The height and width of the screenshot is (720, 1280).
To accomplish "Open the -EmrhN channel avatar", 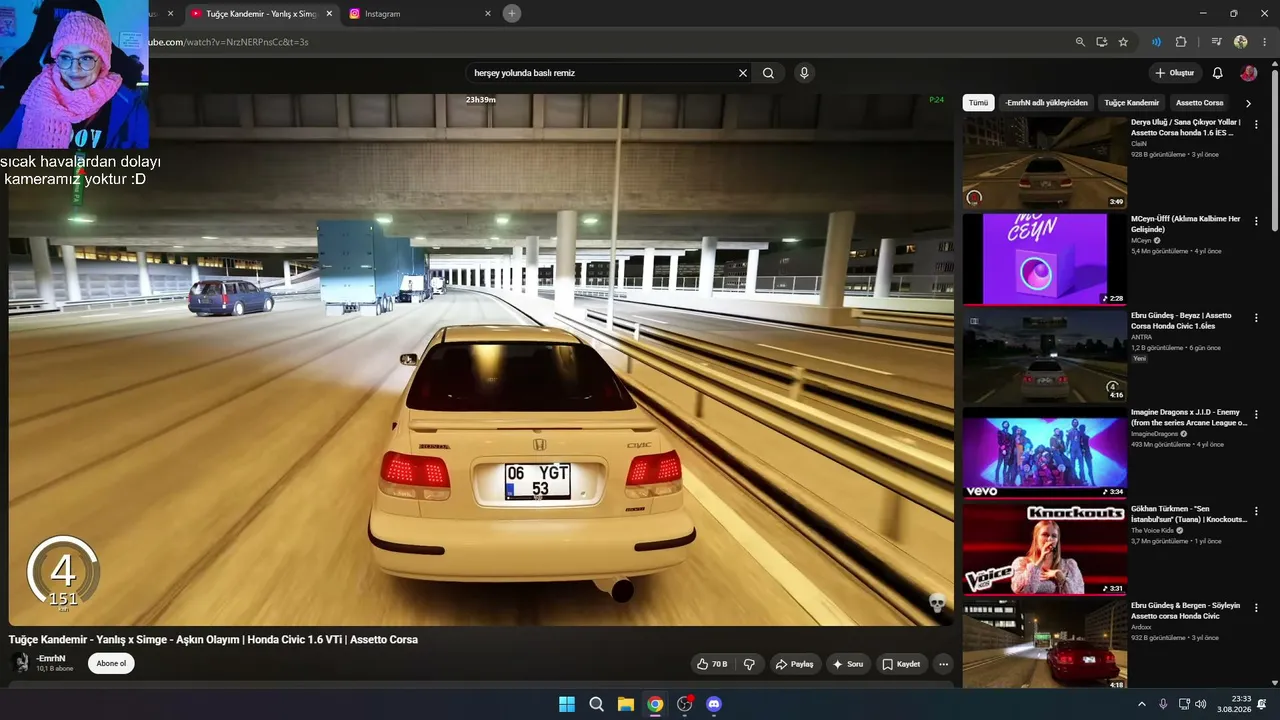I will click(20, 663).
